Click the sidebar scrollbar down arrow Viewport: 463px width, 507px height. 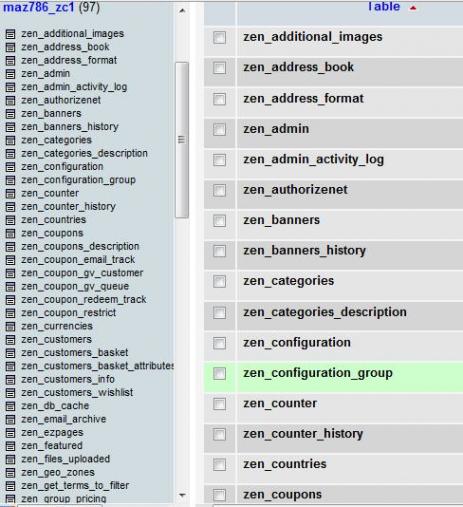(x=182, y=495)
